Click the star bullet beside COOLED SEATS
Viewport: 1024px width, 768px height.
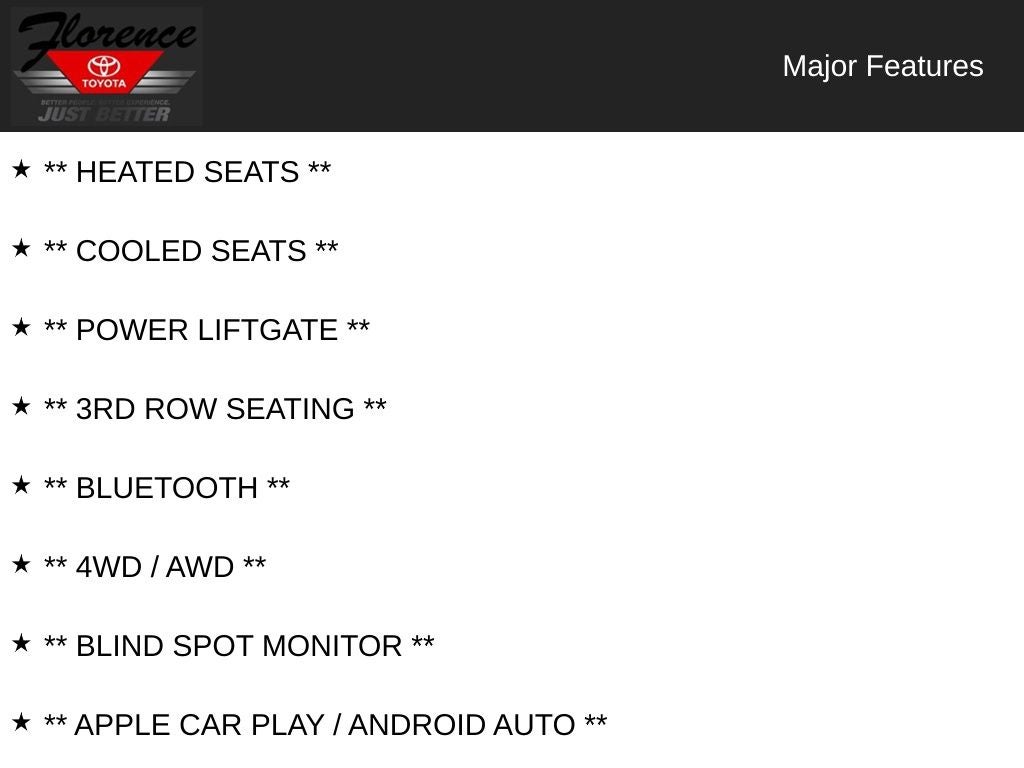click(21, 249)
